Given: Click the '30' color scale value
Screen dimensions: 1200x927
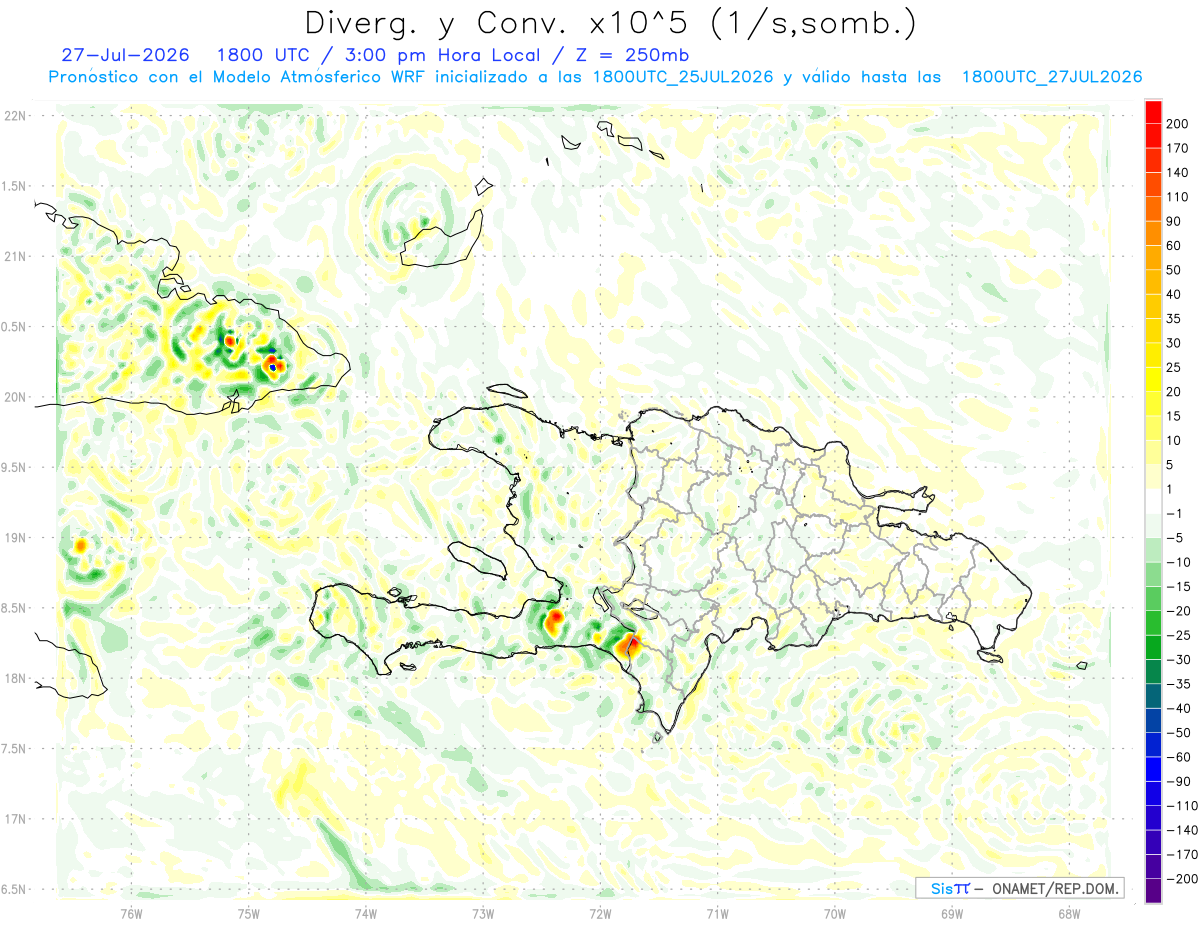Looking at the screenshot, I should pyautogui.click(x=1175, y=343).
